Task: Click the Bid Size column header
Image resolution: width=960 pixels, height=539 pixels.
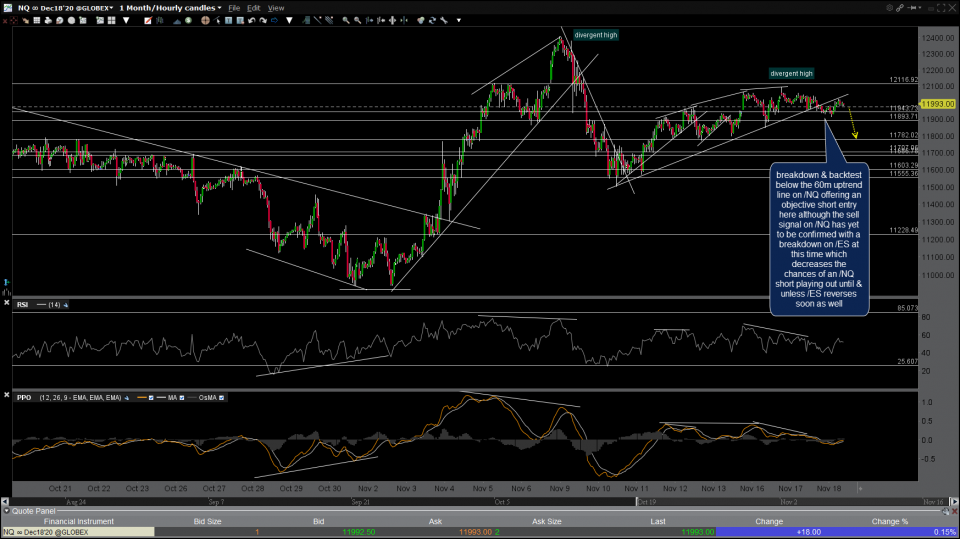Action: coord(208,521)
